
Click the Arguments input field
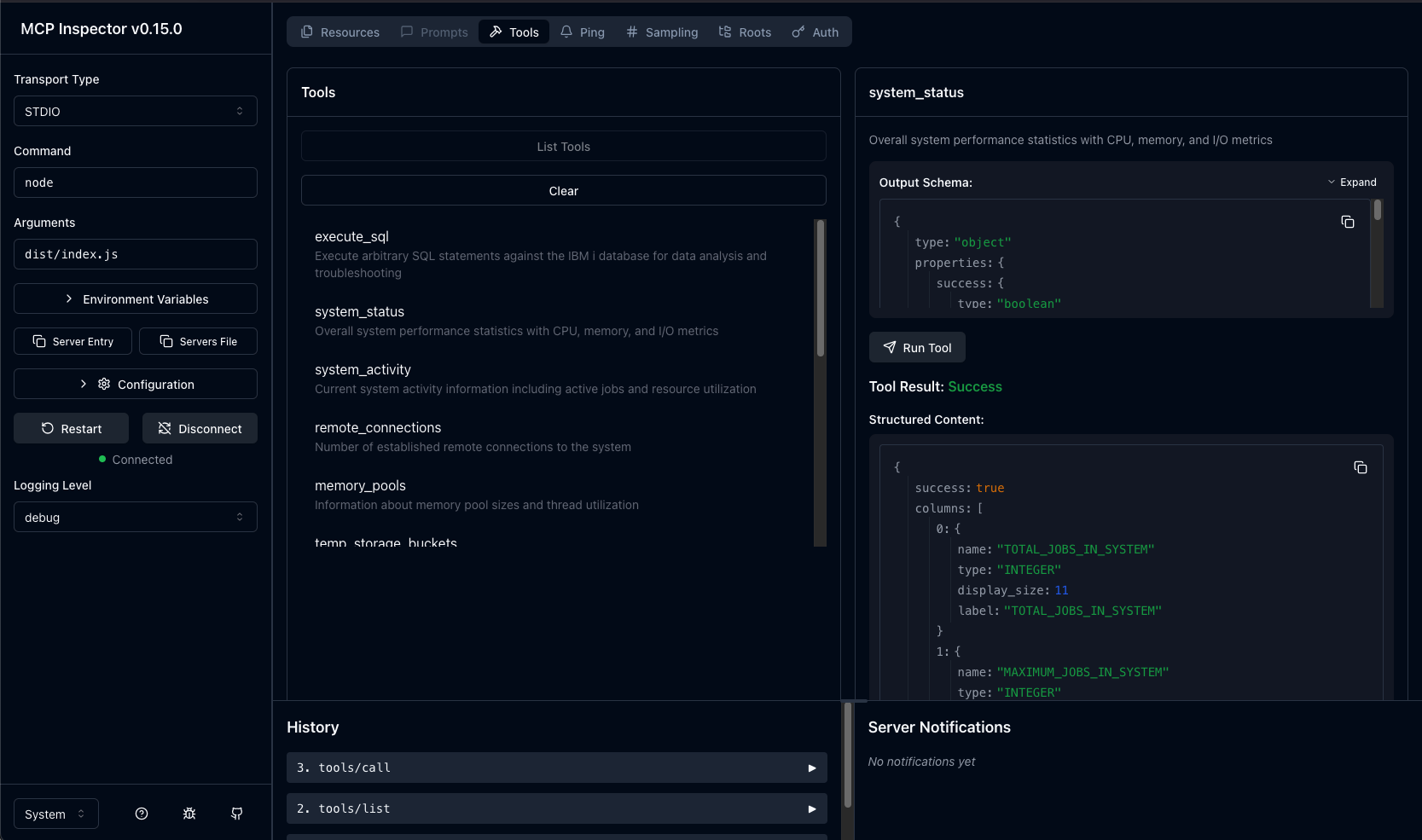136,254
